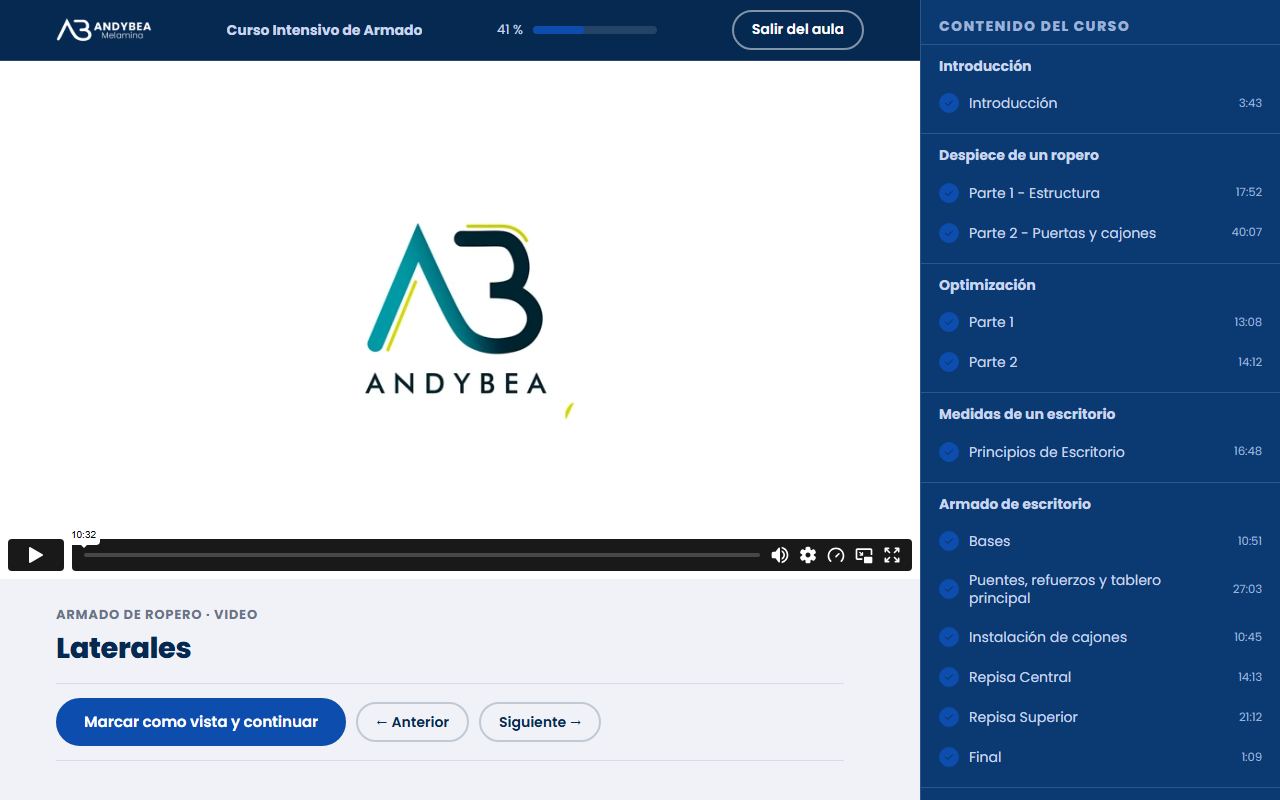Viewport: 1280px width, 800px height.
Task: Toggle completed check for Introducción lesson
Action: [x=949, y=103]
